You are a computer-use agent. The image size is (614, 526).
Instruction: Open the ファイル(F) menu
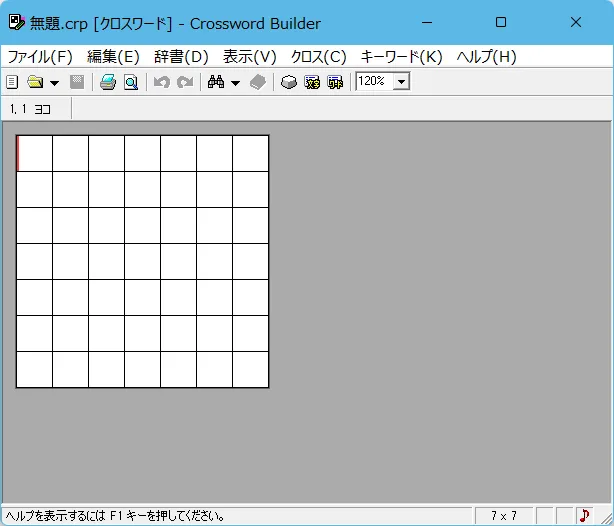[40, 57]
